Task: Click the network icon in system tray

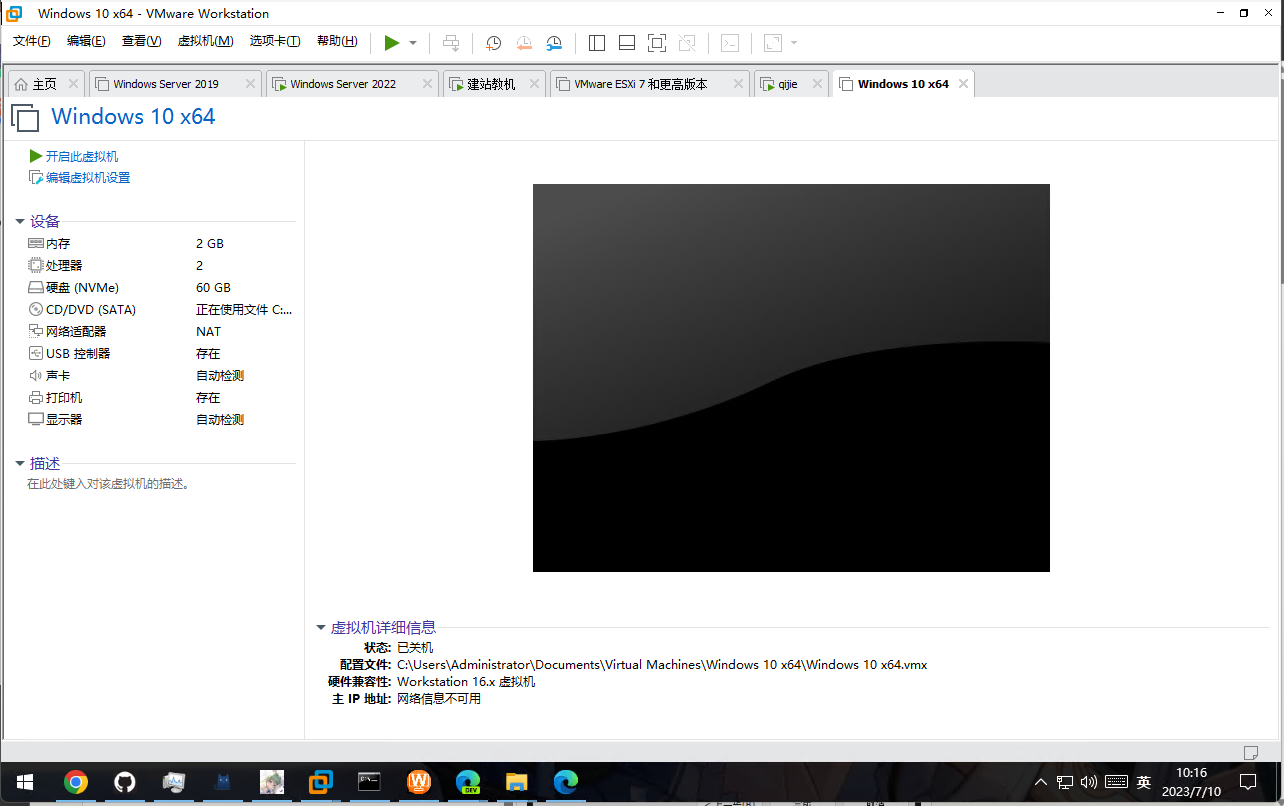Action: pyautogui.click(x=1065, y=782)
